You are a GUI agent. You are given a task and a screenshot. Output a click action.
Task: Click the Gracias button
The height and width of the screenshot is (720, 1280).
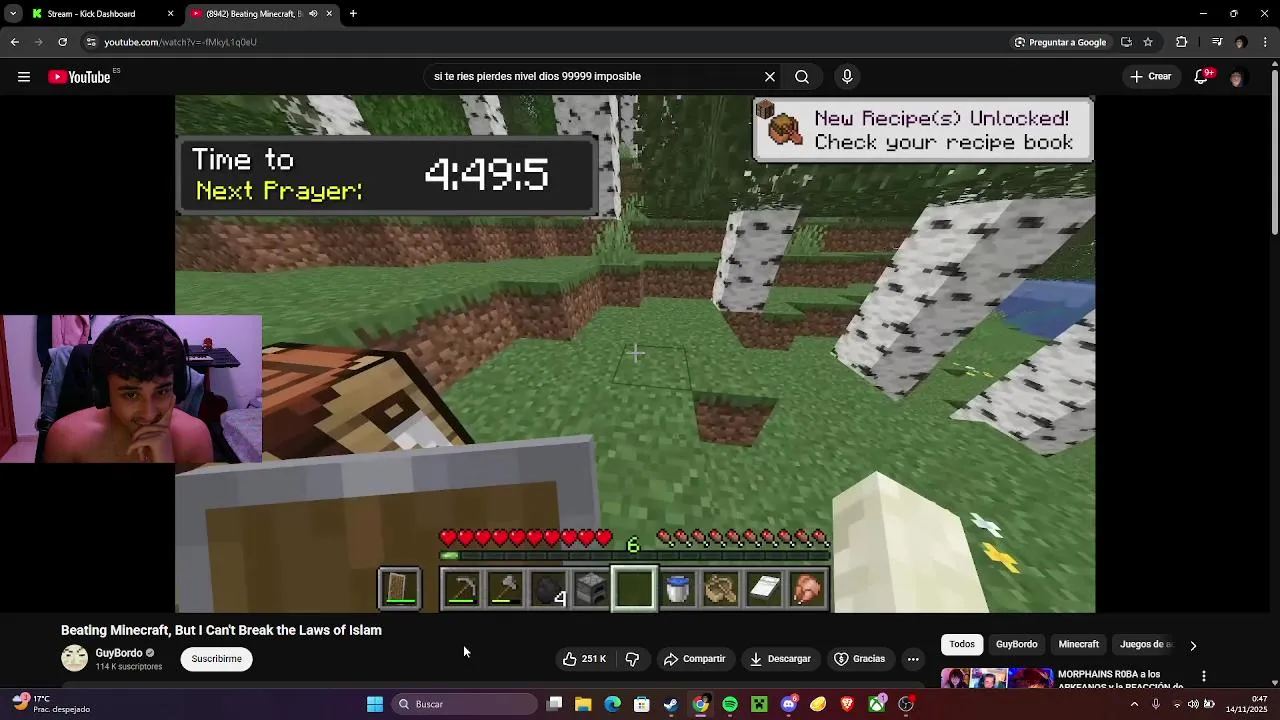pyautogui.click(x=860, y=659)
